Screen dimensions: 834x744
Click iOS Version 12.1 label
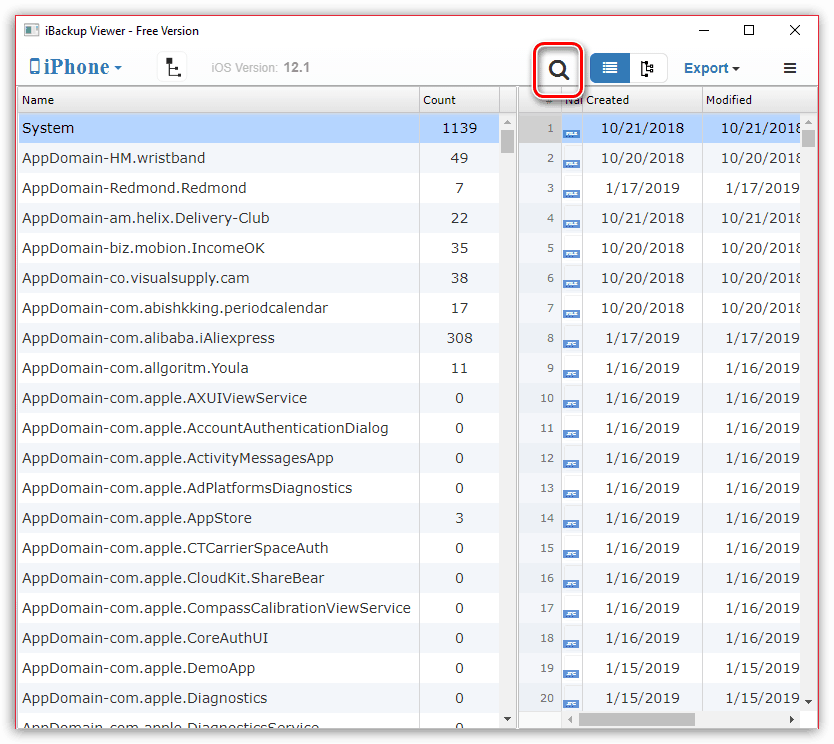[x=261, y=68]
